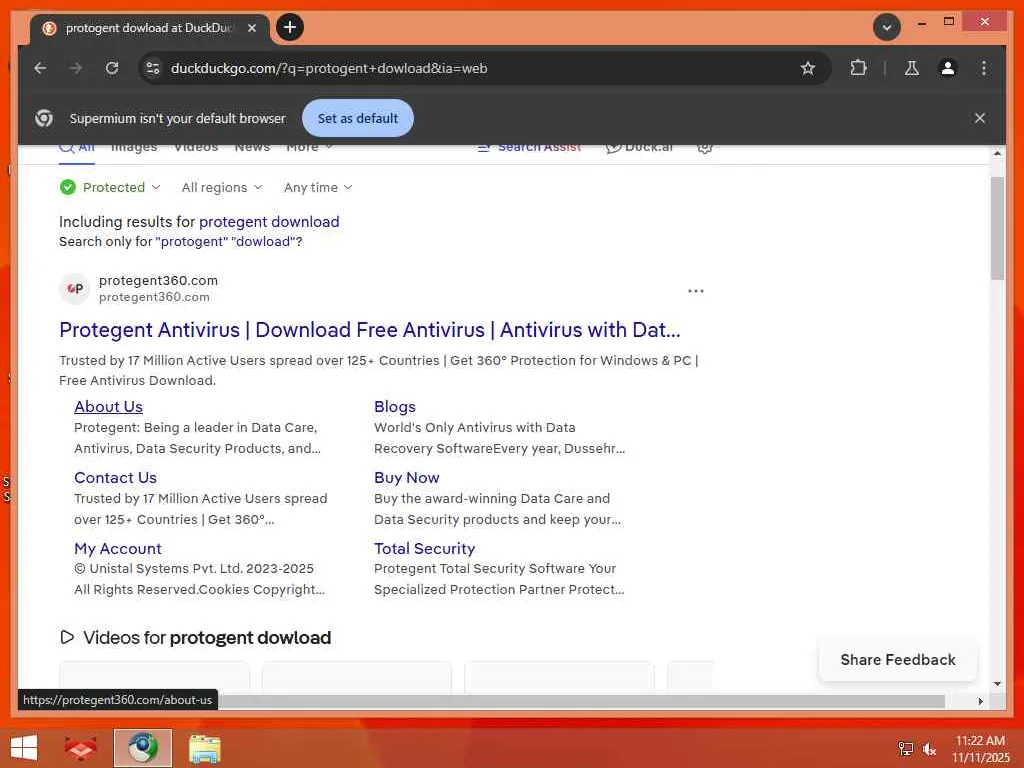Expand the Any time filter dropdown
This screenshot has width=1024, height=768.
(318, 187)
